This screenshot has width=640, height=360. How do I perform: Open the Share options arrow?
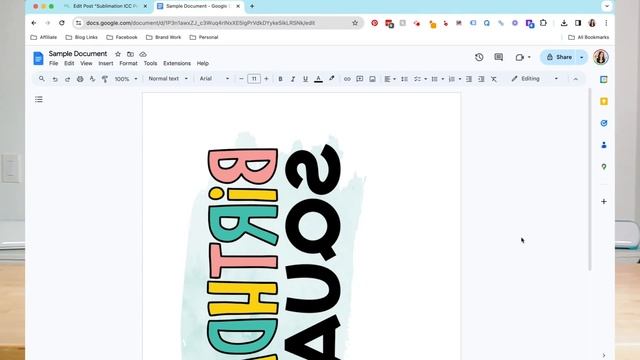pos(582,57)
